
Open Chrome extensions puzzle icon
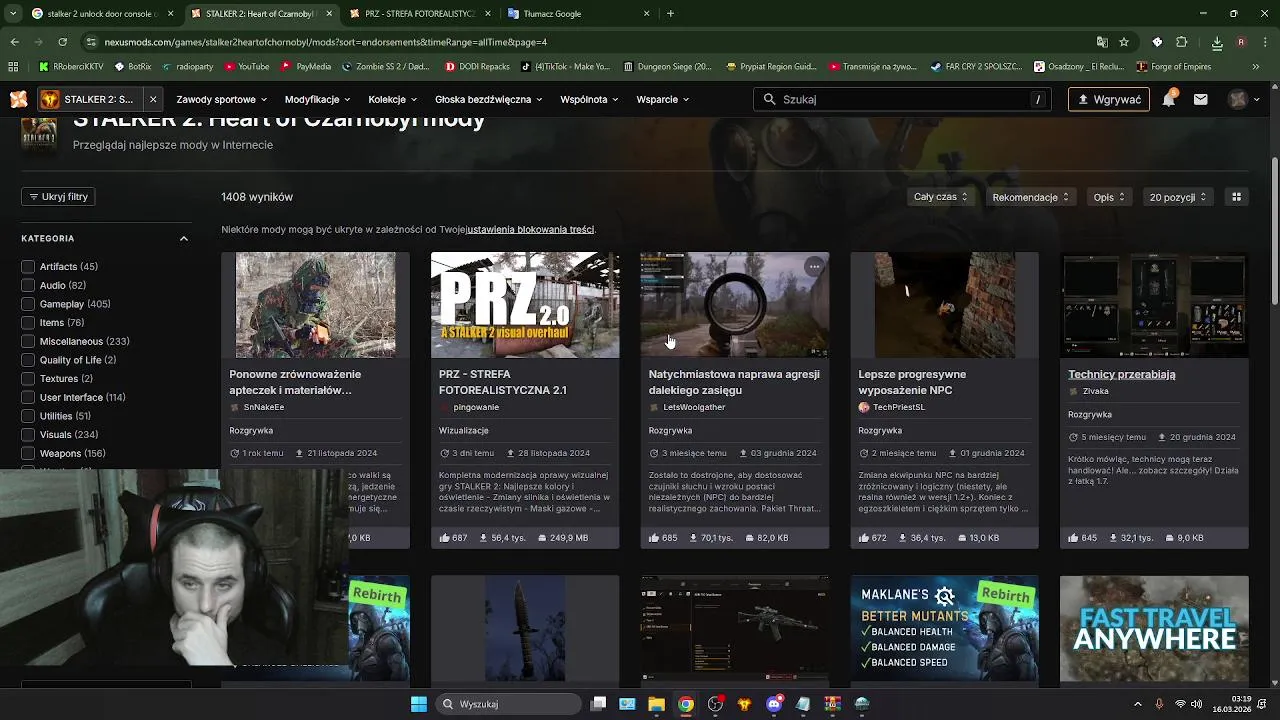(1182, 42)
